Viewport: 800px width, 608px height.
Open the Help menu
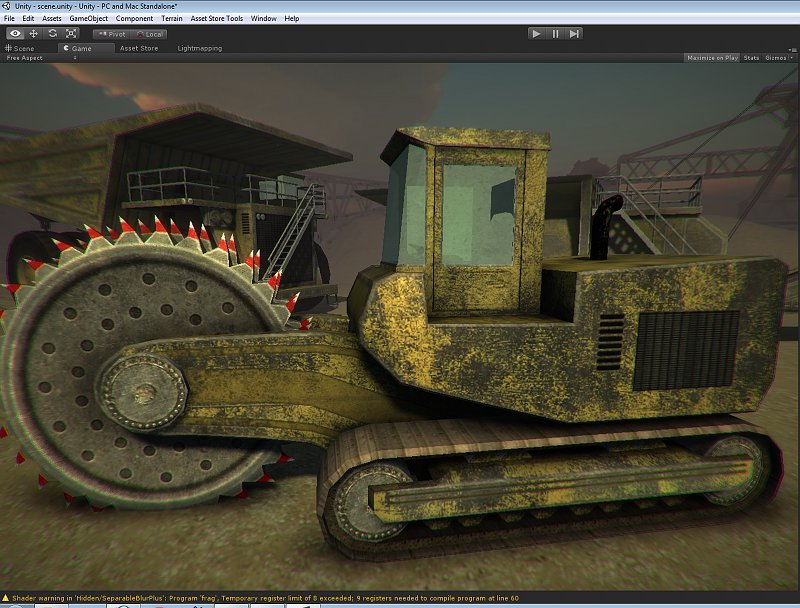click(x=292, y=18)
